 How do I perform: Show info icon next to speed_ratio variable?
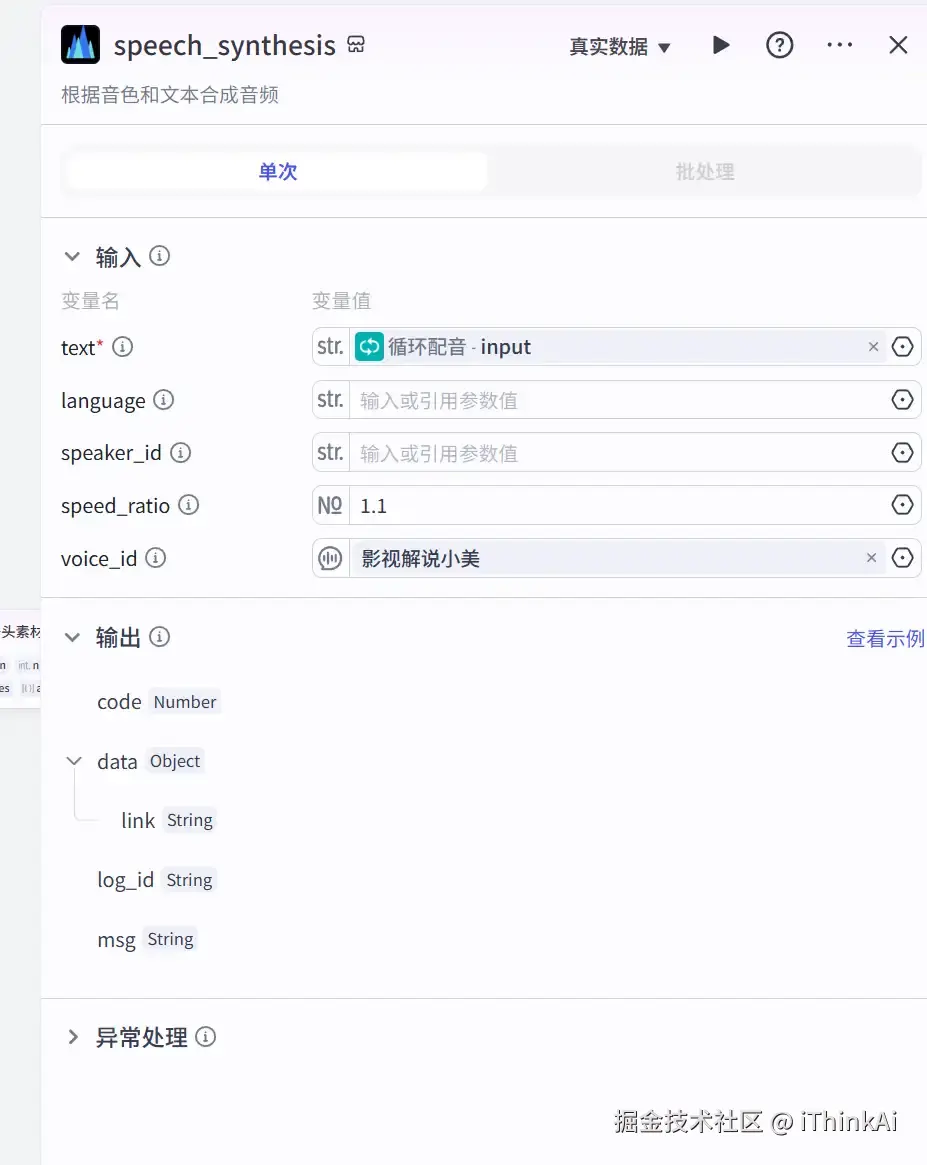coord(189,505)
